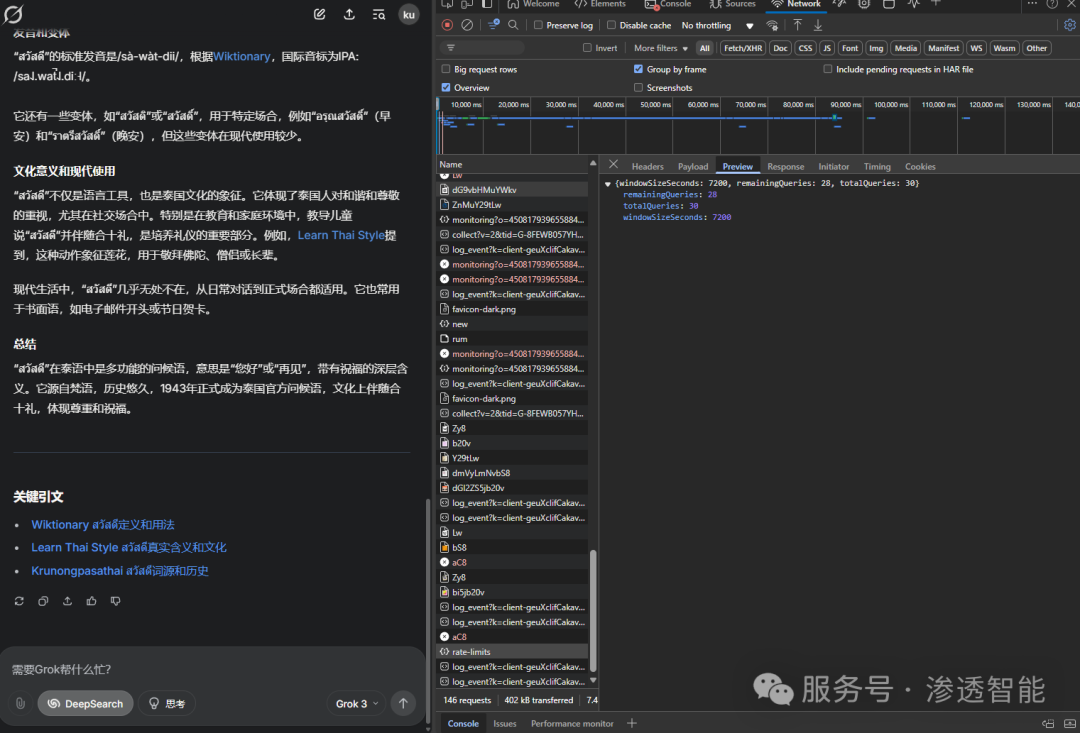1080x733 pixels.
Task: Open the More filters dropdown
Action: tap(661, 48)
